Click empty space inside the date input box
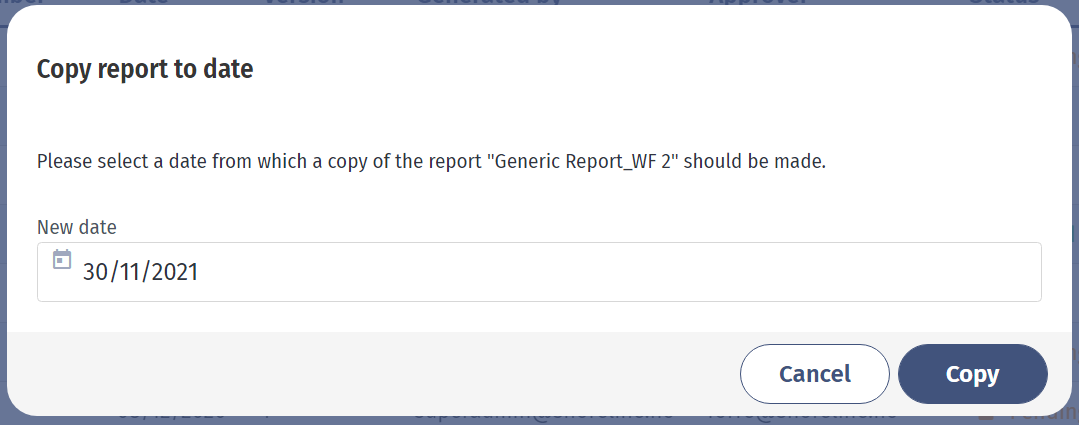1079x425 pixels. [x=619, y=272]
